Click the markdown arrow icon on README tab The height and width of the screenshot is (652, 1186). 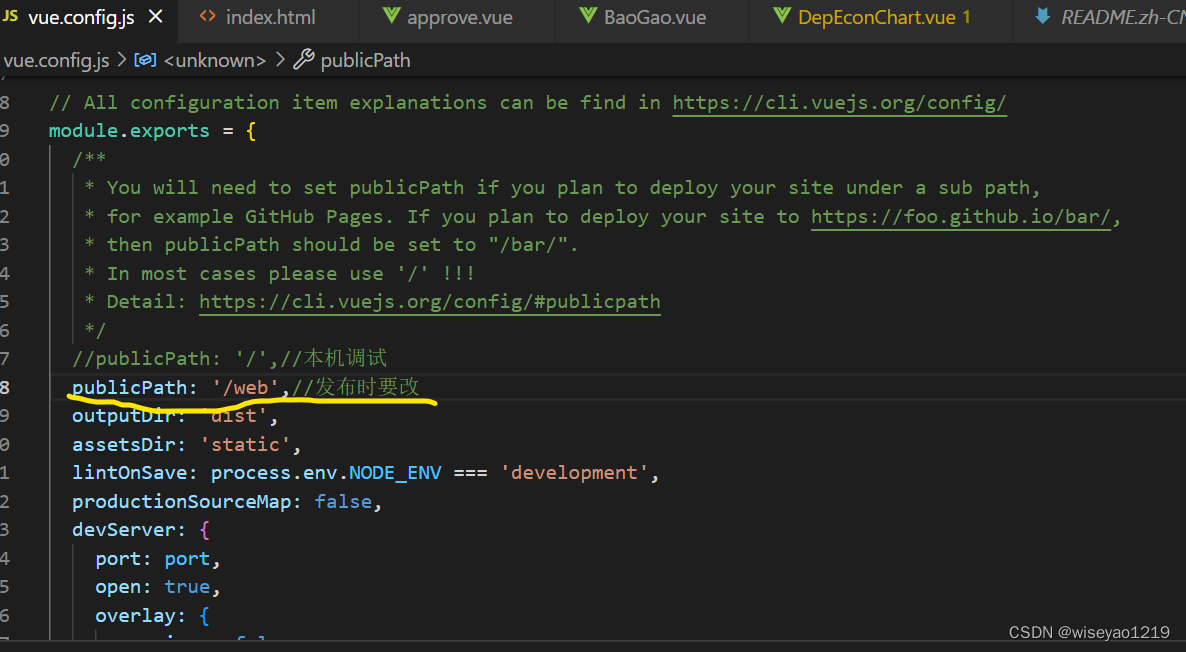(x=1043, y=16)
